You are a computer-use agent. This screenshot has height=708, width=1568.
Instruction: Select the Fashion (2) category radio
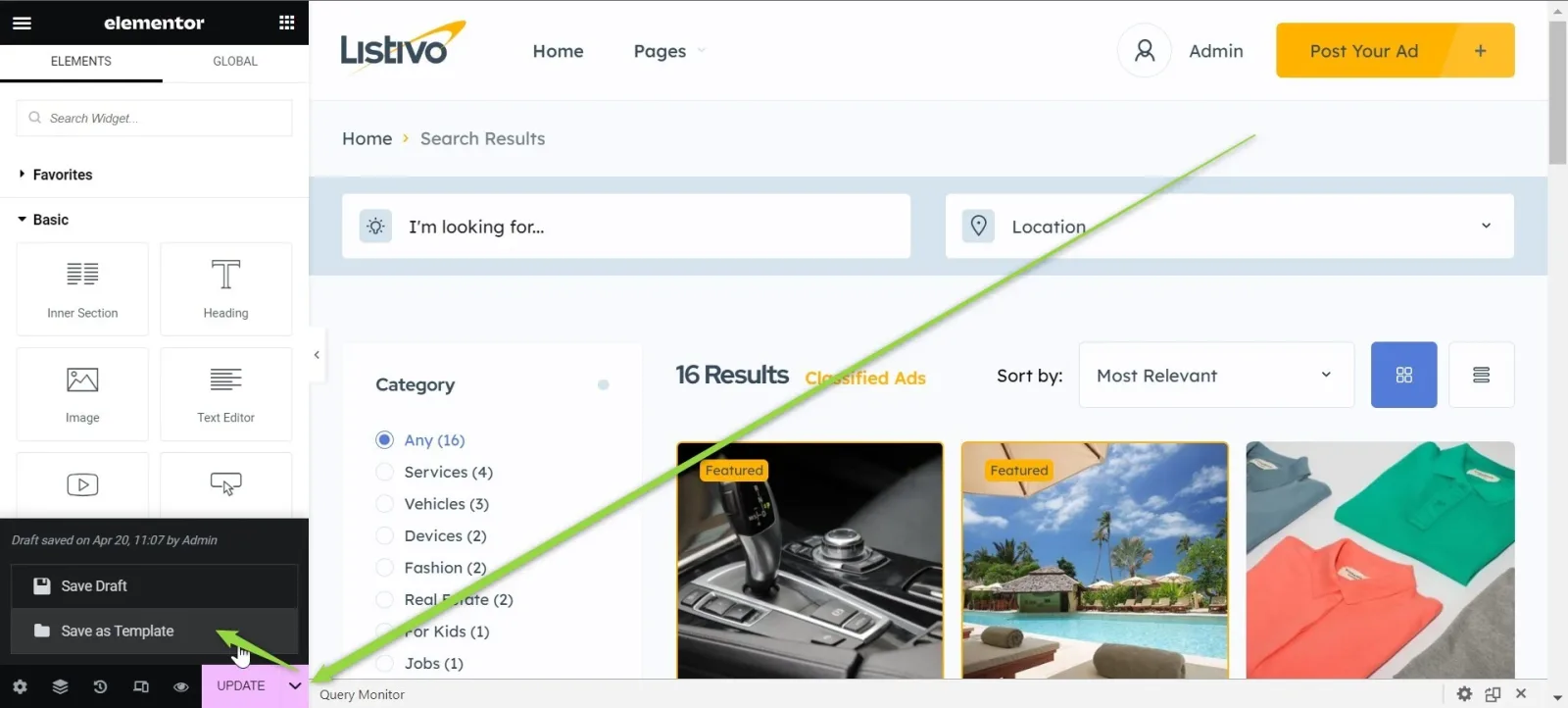tap(385, 568)
